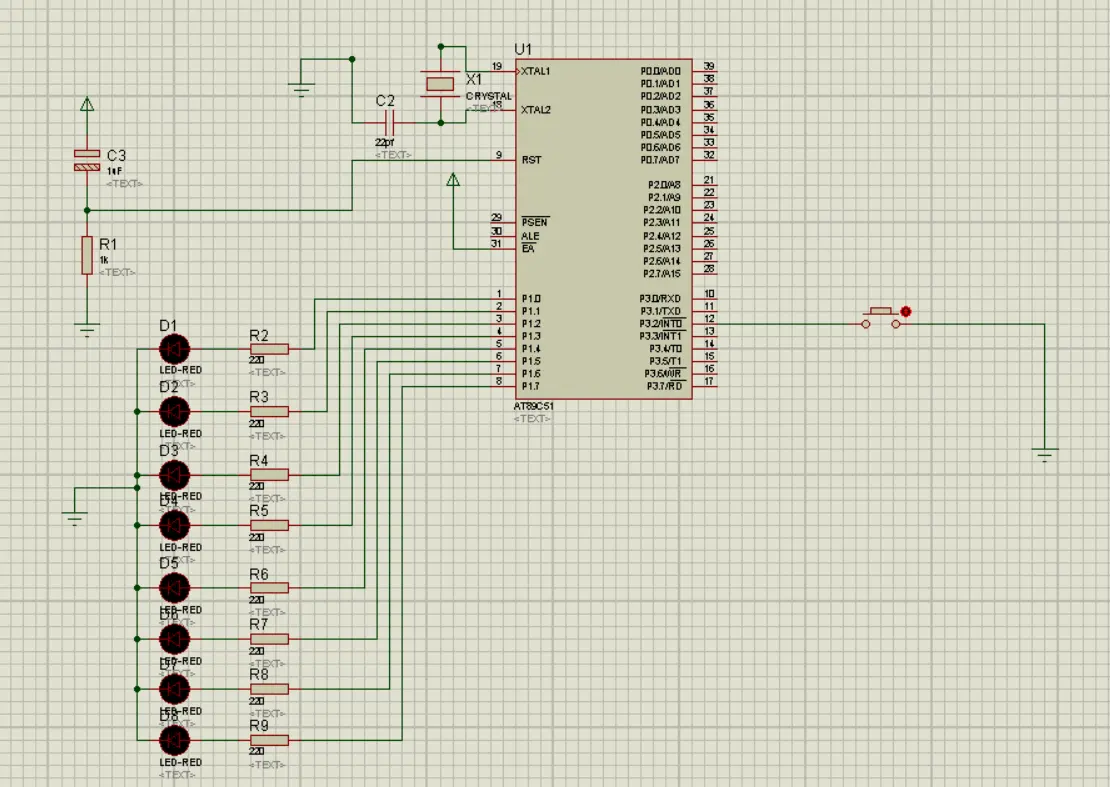Select the D5 red LED

click(175, 587)
